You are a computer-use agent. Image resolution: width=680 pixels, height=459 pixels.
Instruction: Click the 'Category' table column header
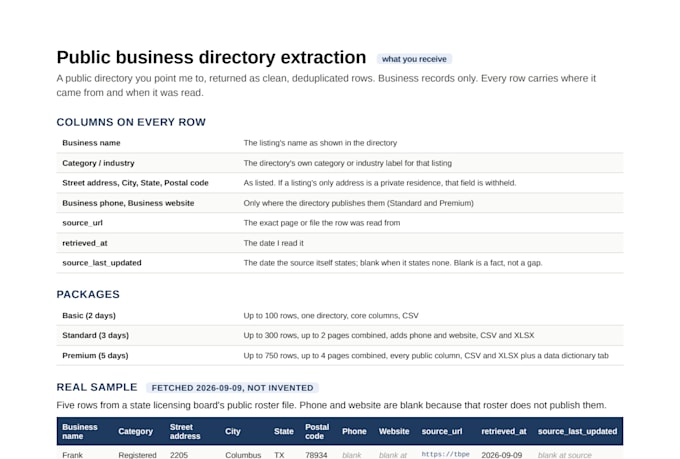pyautogui.click(x=135, y=432)
